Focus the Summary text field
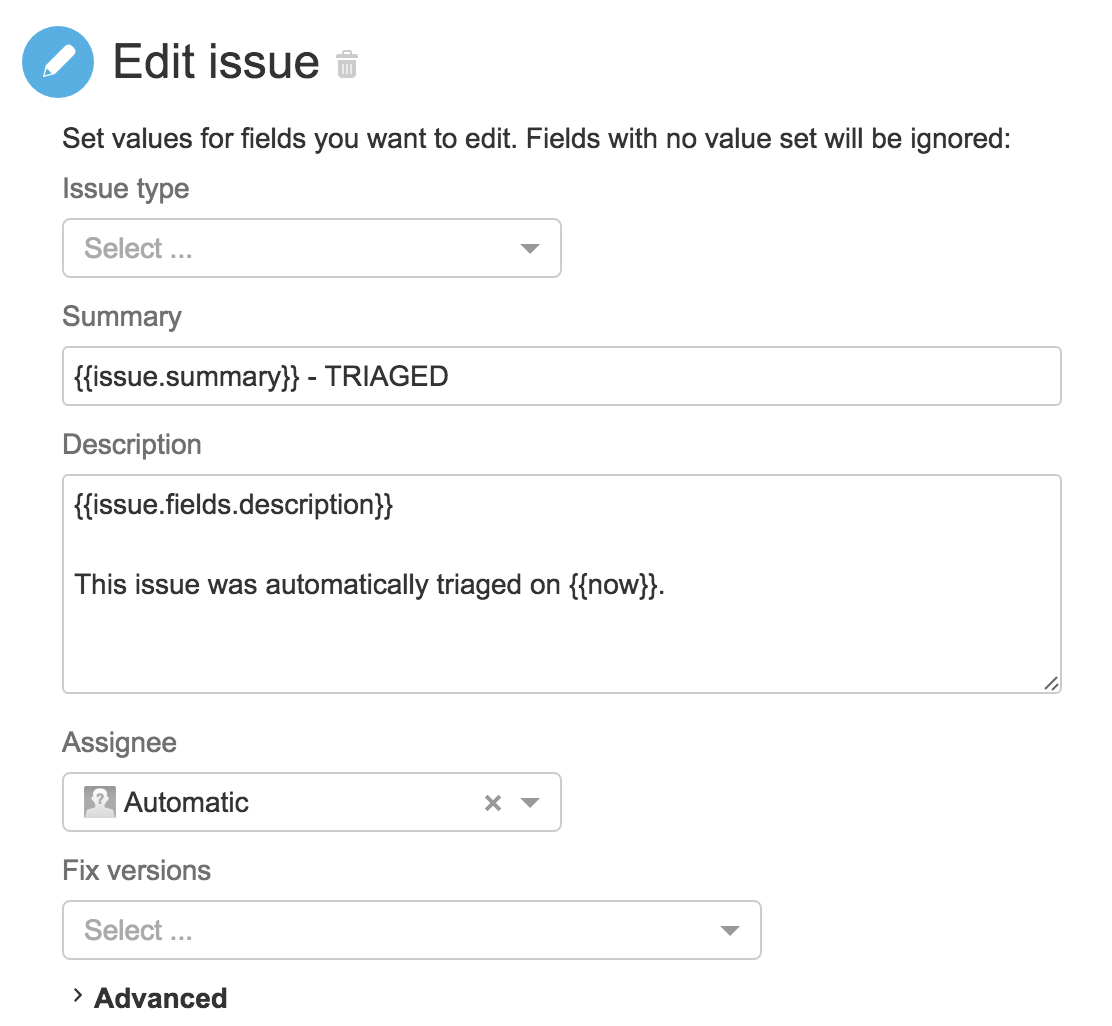 [560, 377]
